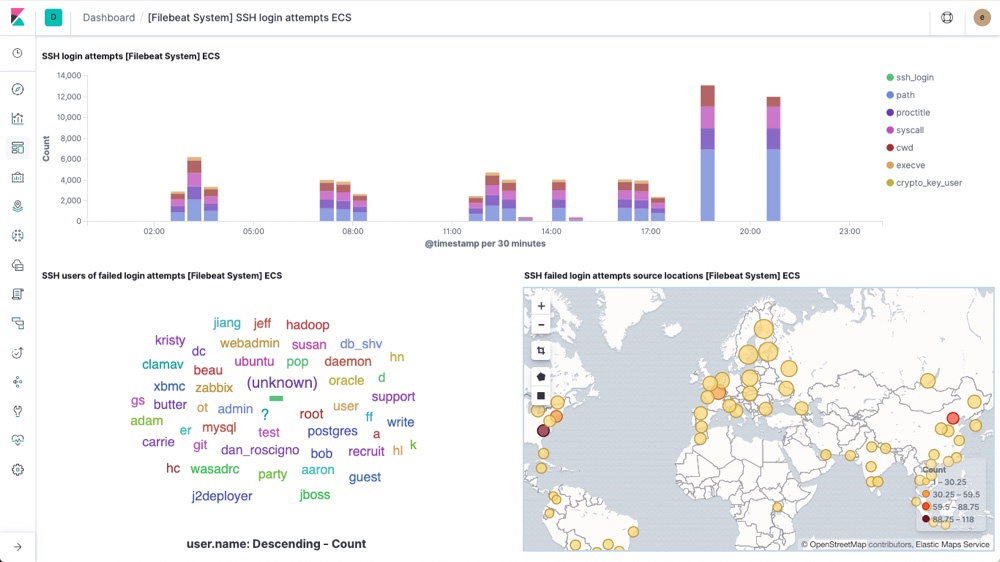Filter by 'recruit' in tag cloud
The width and height of the screenshot is (1000, 562).
point(366,451)
